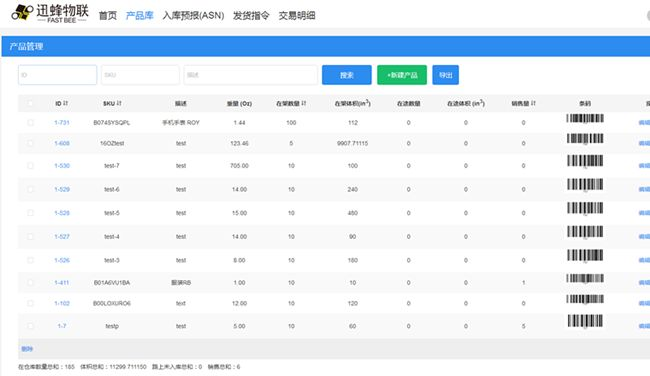The height and width of the screenshot is (376, 650).
Task: Select the SKU cell B01A6VU1BA
Action: click(x=112, y=282)
